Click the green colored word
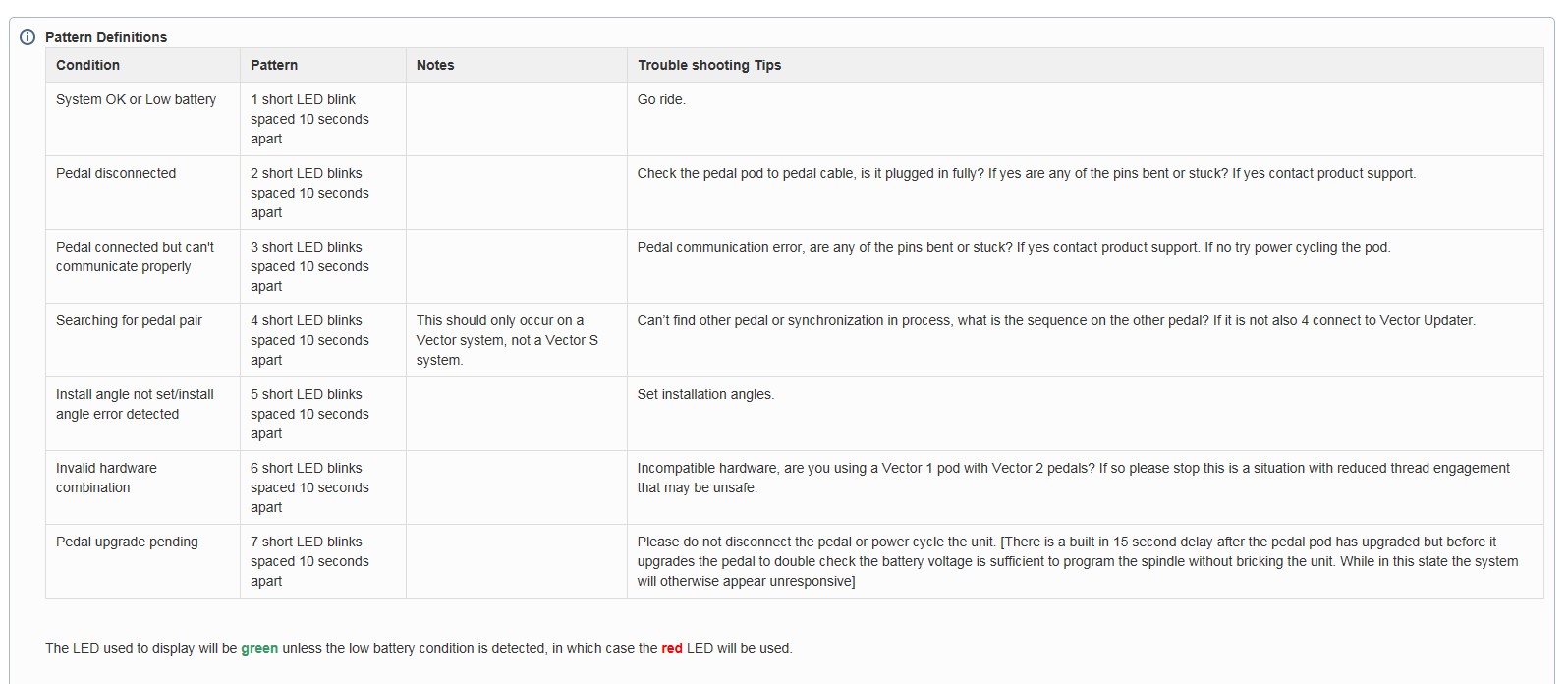This screenshot has width=1568, height=684. click(259, 648)
